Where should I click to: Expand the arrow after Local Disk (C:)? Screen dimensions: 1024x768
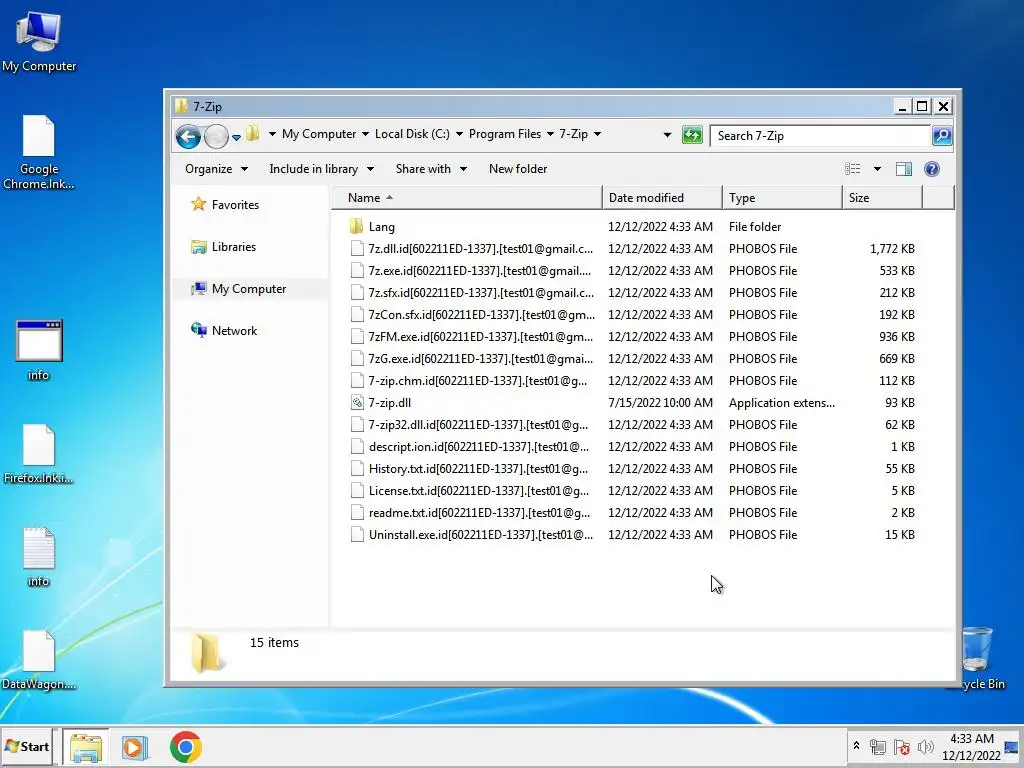point(459,134)
